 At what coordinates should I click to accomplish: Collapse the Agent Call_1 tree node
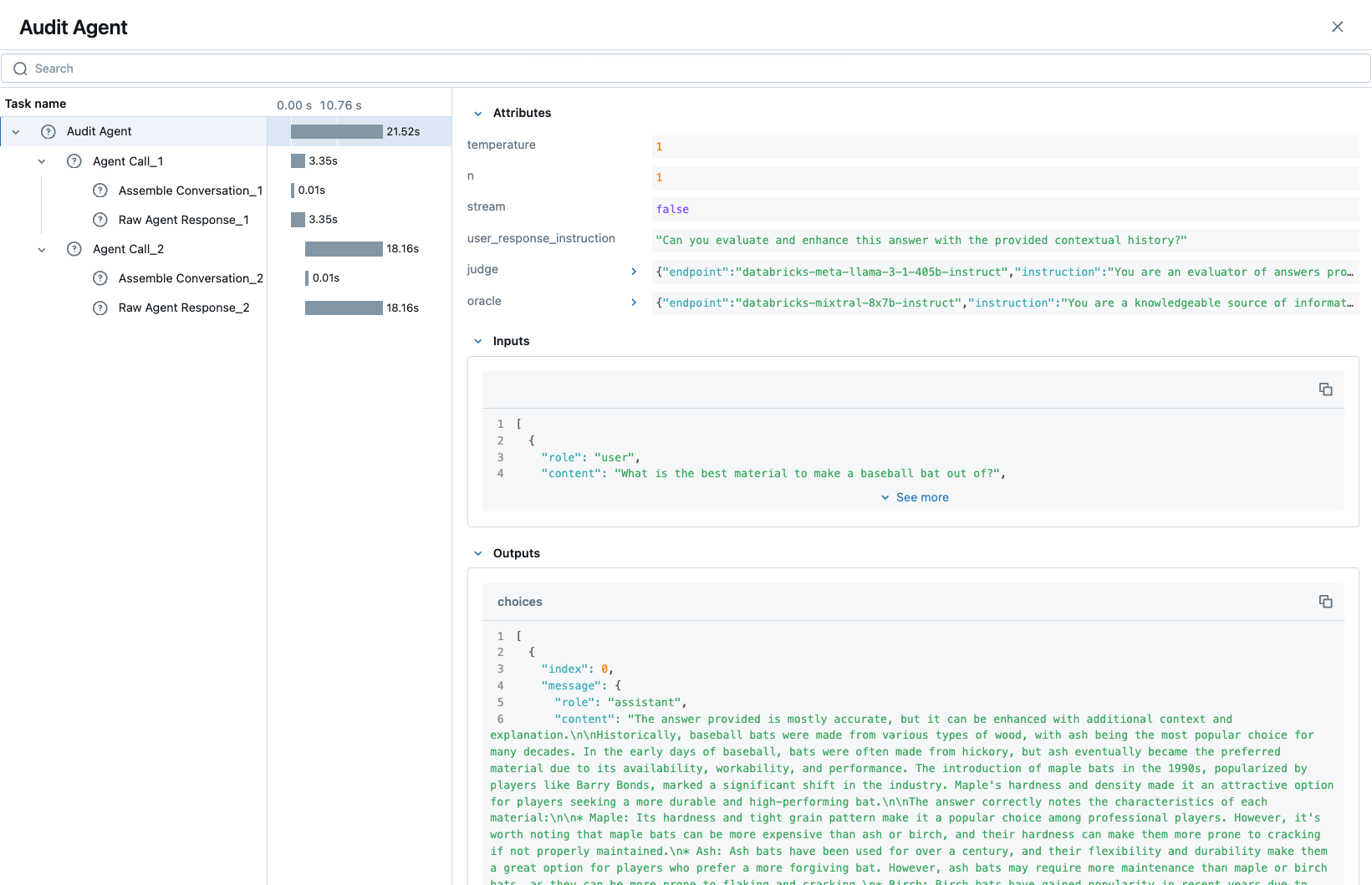click(41, 160)
